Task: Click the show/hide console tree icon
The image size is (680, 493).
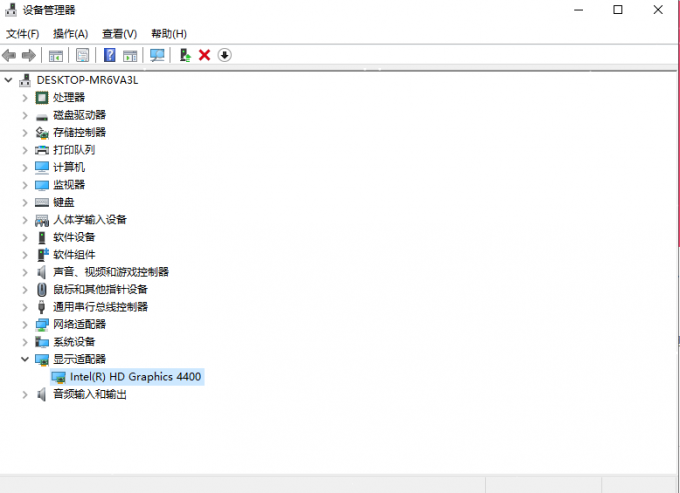Action: coord(55,55)
